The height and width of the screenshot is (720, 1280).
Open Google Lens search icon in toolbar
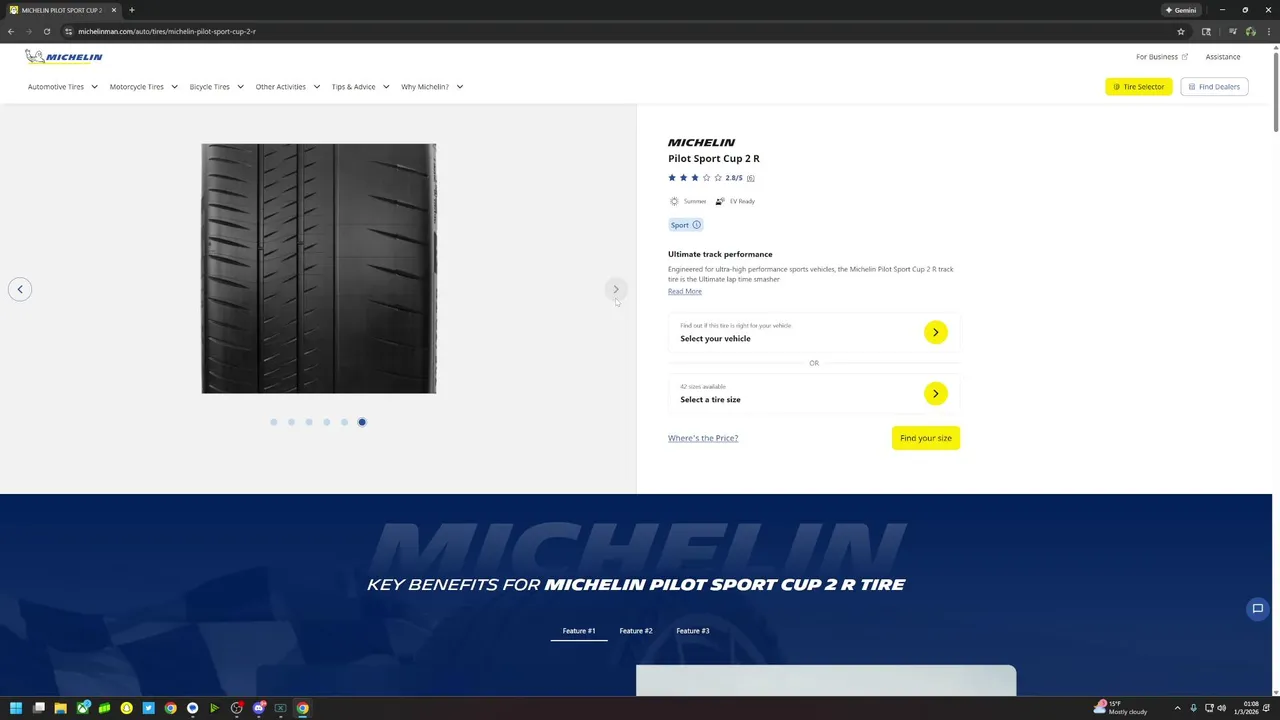[1206, 31]
